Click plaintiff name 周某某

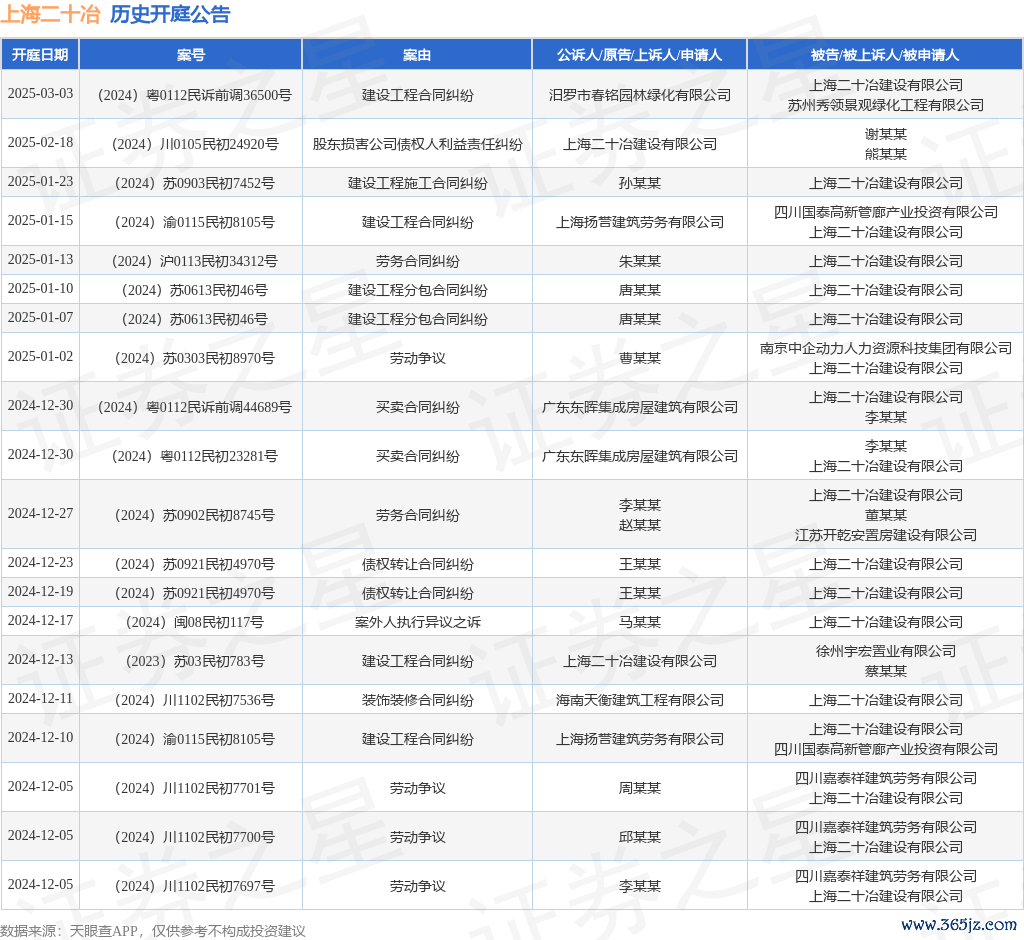(639, 788)
